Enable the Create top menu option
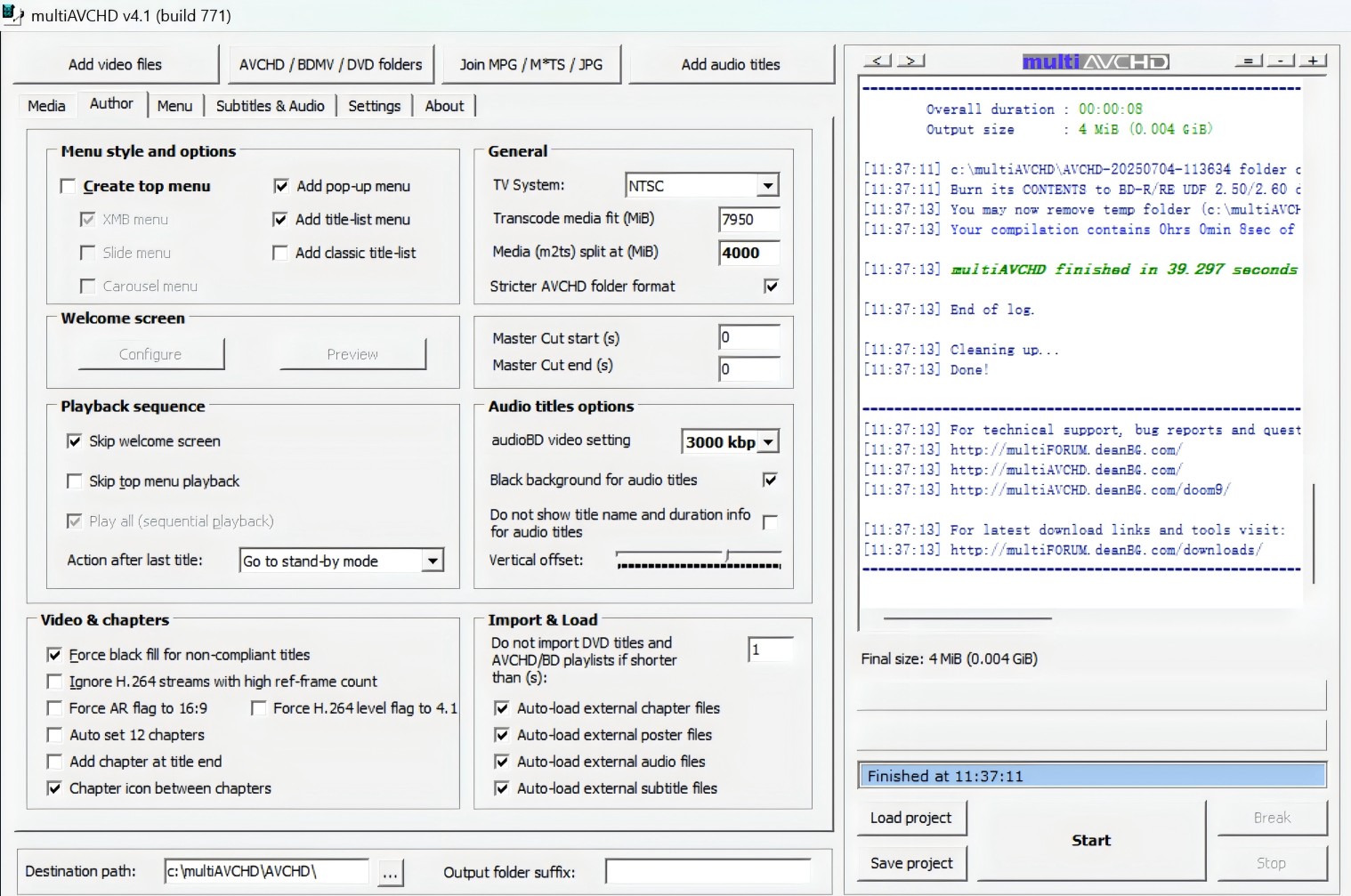The height and width of the screenshot is (896, 1351). click(x=69, y=185)
